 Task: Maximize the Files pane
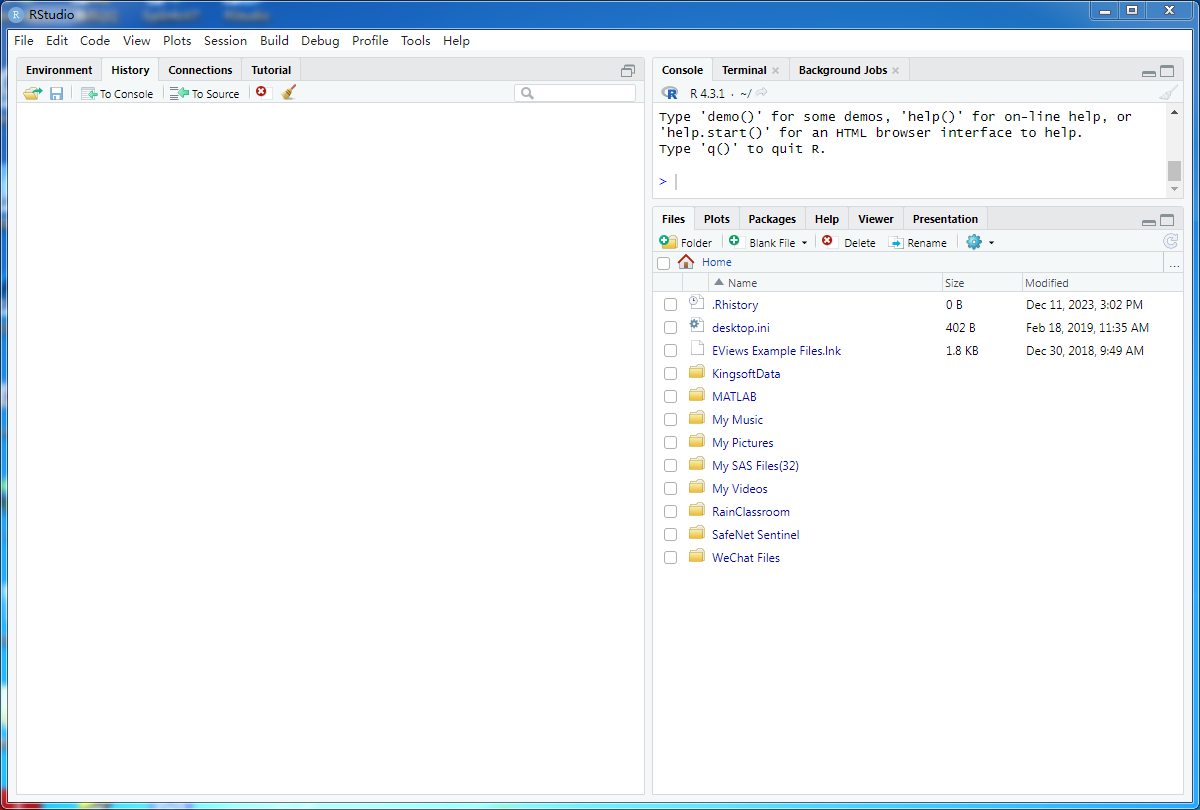(1167, 220)
